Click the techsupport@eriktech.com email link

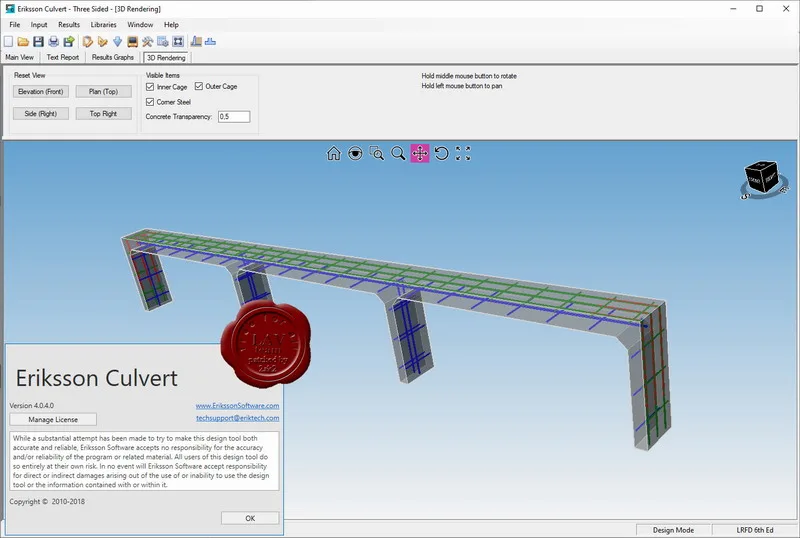238,418
